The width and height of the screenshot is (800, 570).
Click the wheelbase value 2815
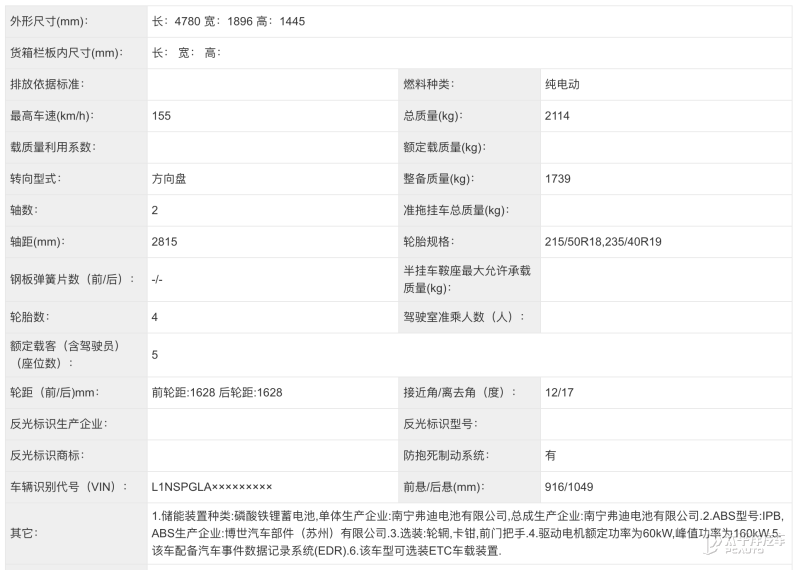click(x=164, y=241)
